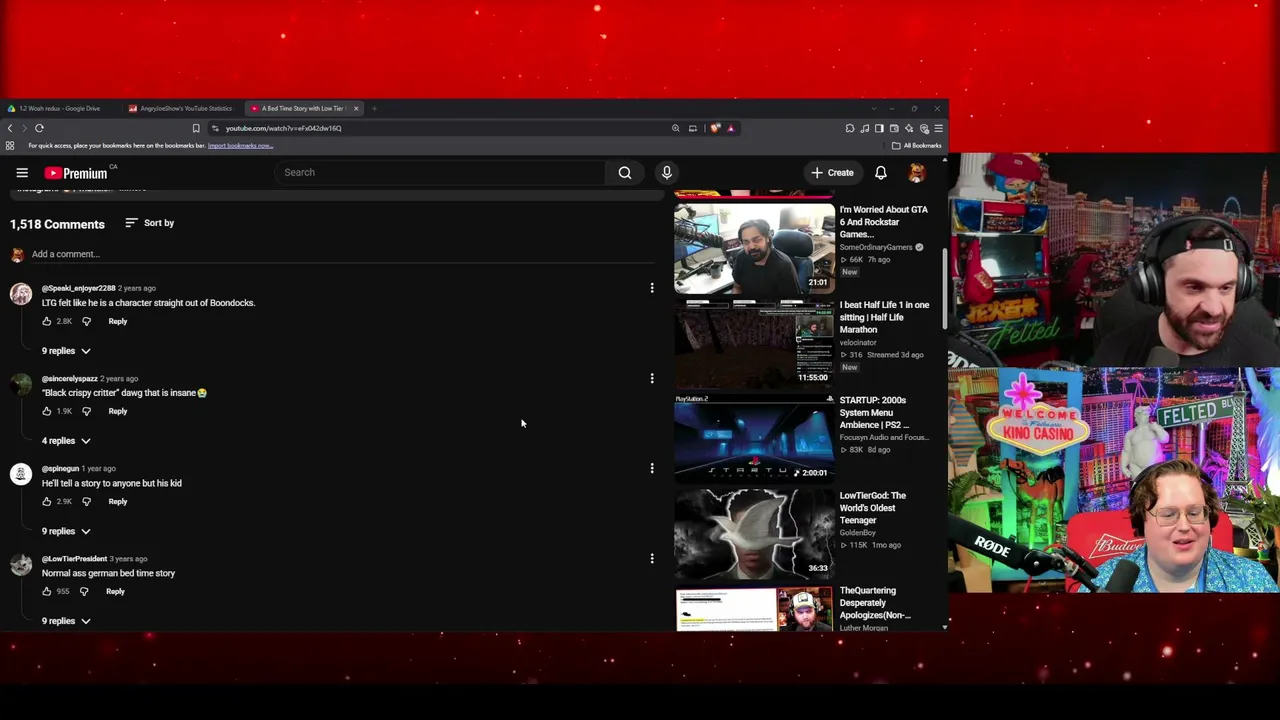This screenshot has width=1280, height=720.
Task: Open the account avatar menu
Action: (917, 173)
